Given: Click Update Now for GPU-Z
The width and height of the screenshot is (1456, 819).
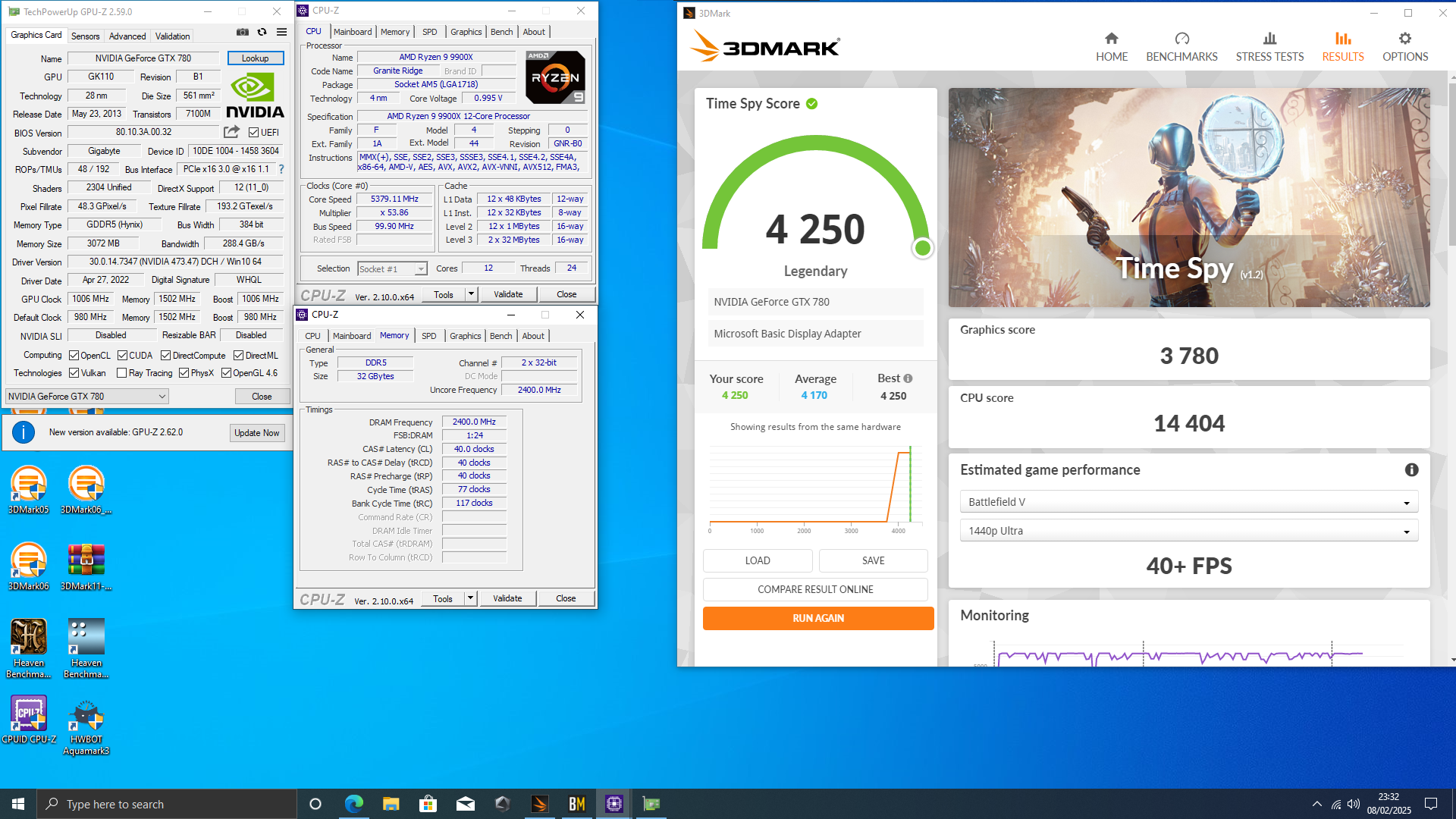Looking at the screenshot, I should coord(257,433).
